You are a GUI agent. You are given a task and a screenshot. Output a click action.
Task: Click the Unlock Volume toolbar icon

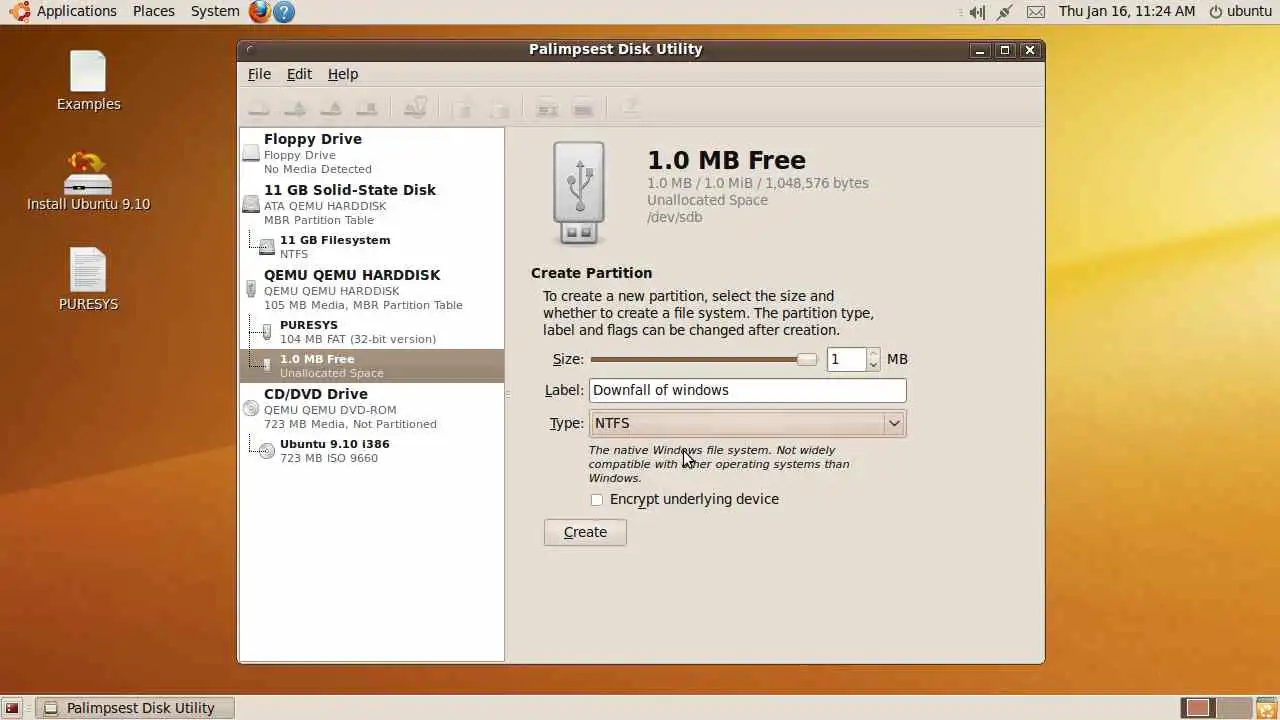(462, 107)
